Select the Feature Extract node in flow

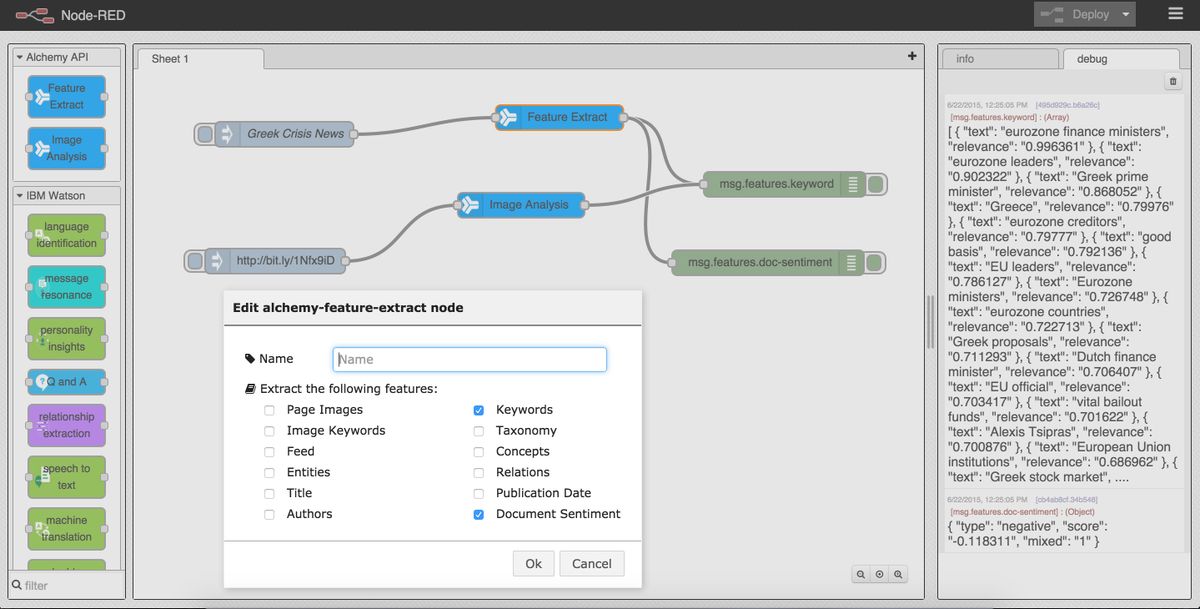pos(559,117)
